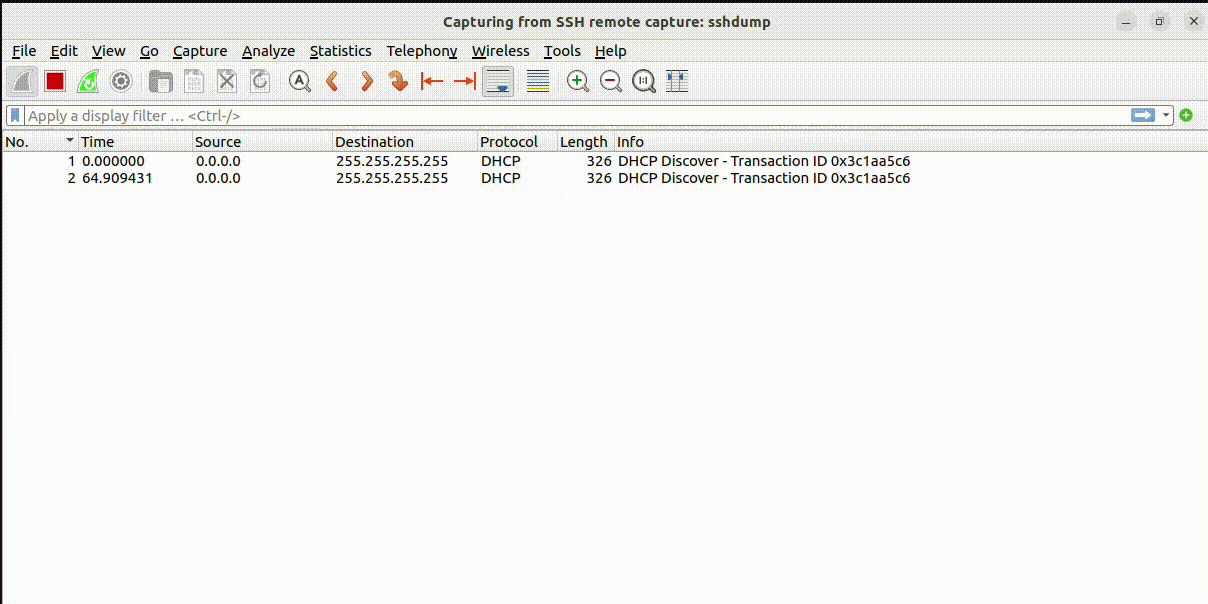This screenshot has height=604, width=1208.
Task: Toggle auto-scroll during live capture
Action: (497, 81)
